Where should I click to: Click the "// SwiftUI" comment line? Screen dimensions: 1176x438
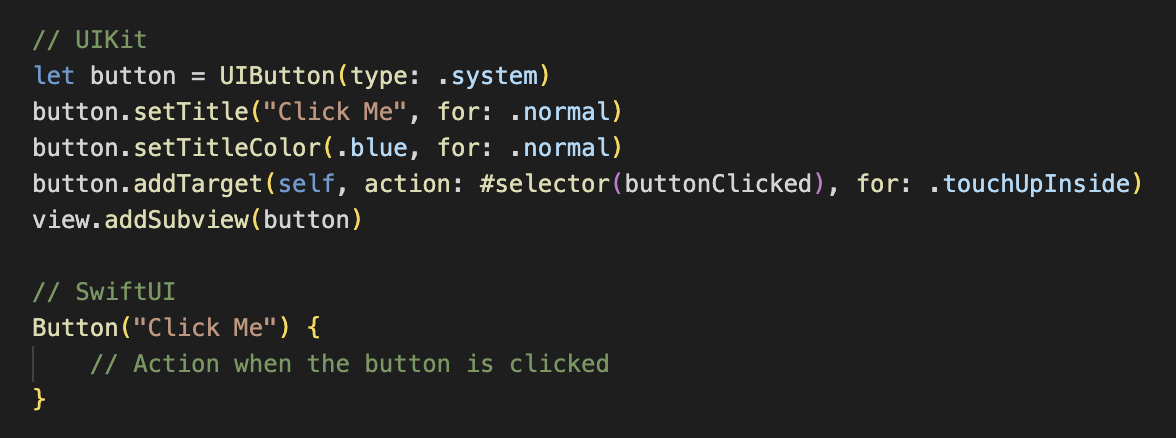point(95,292)
